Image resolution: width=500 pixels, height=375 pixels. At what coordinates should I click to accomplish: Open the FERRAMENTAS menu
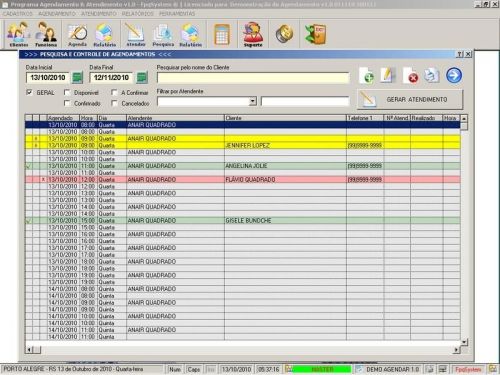(x=177, y=14)
